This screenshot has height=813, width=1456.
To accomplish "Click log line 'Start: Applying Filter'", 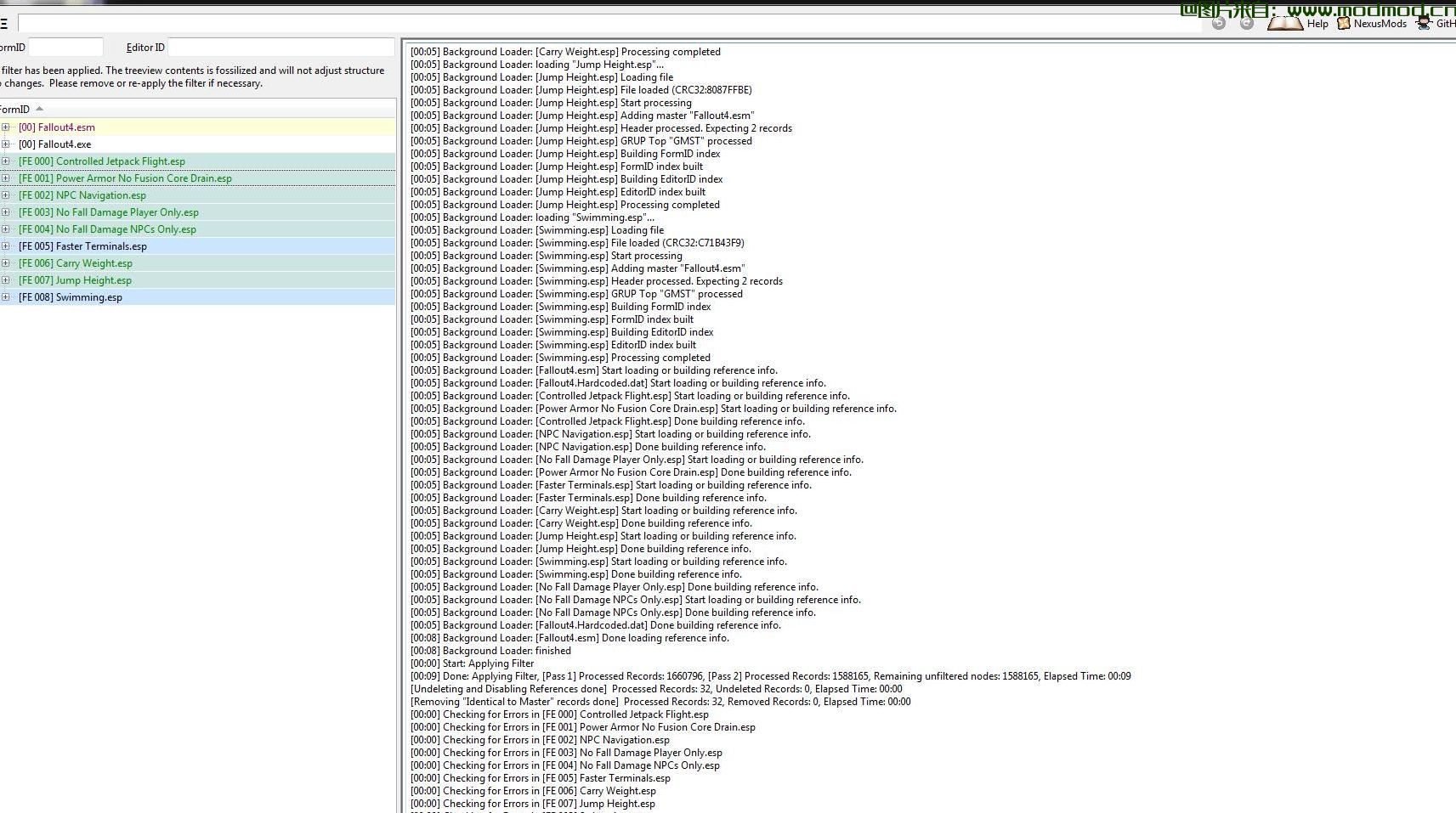I will pyautogui.click(x=472, y=663).
